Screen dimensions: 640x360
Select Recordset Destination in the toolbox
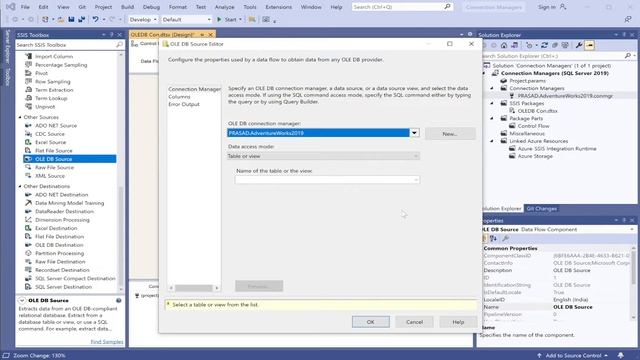(x=62, y=270)
